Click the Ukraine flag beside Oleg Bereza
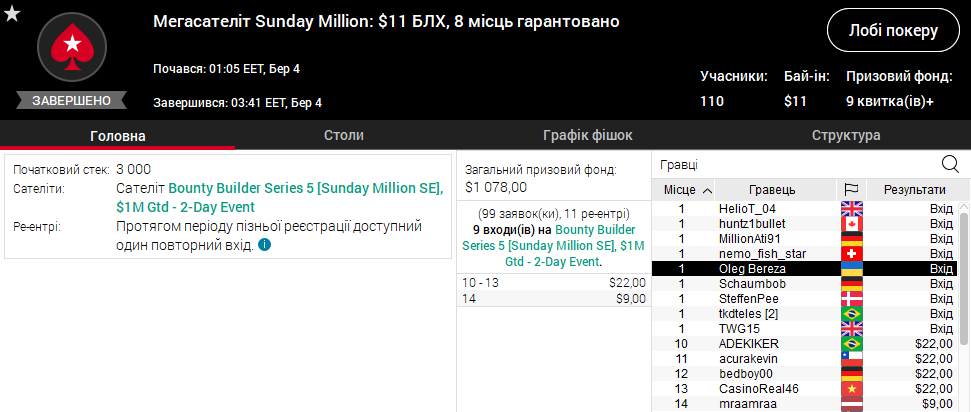 pos(851,269)
